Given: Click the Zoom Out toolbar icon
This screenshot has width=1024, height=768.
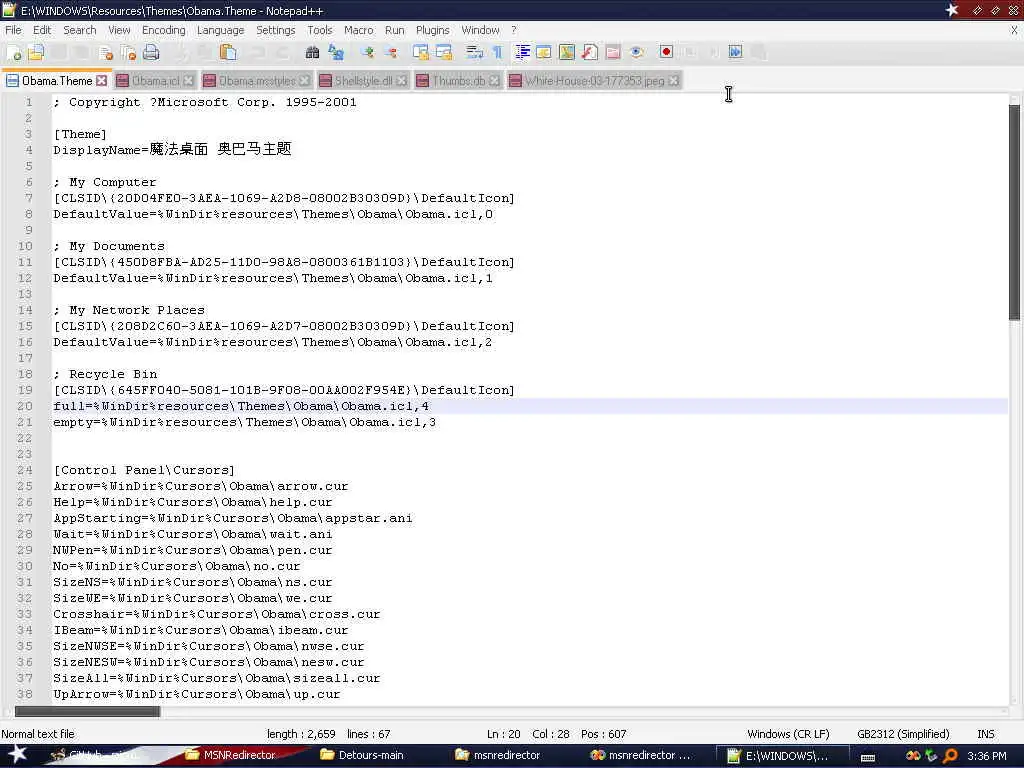Looking at the screenshot, I should pyautogui.click(x=391, y=52).
